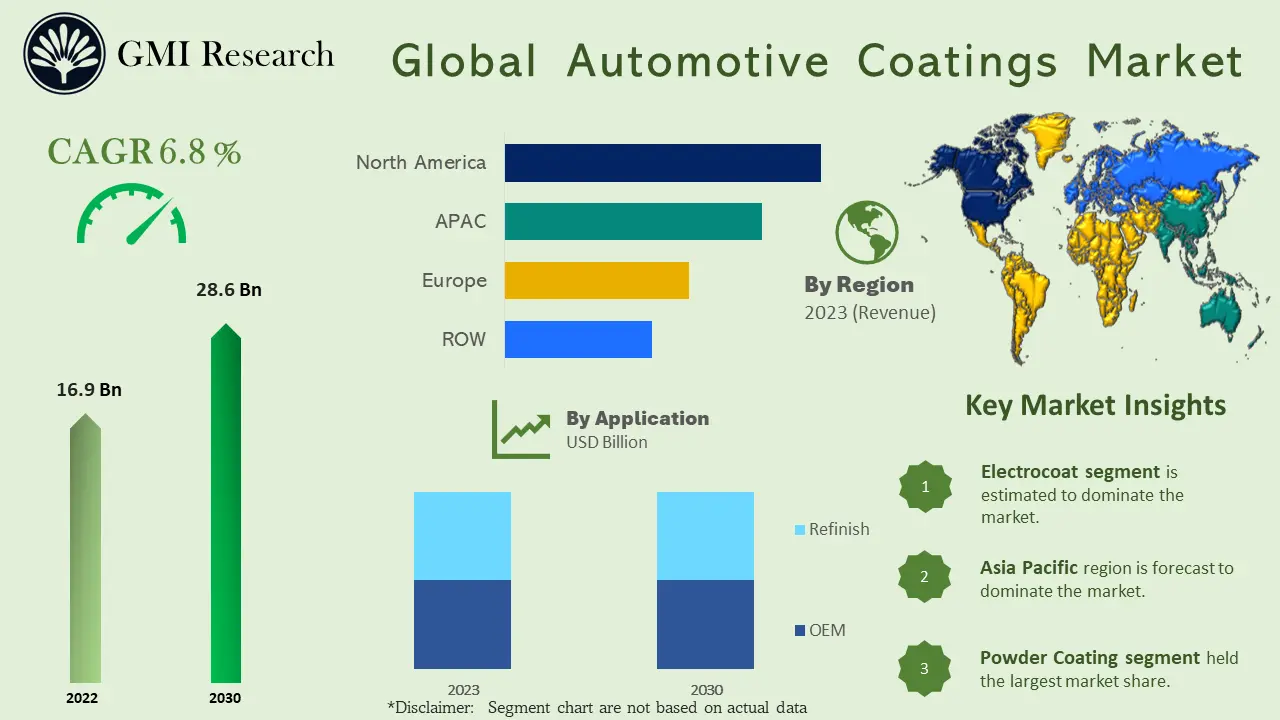Click badge 2 next to Asia Pacific insight

[x=925, y=577]
